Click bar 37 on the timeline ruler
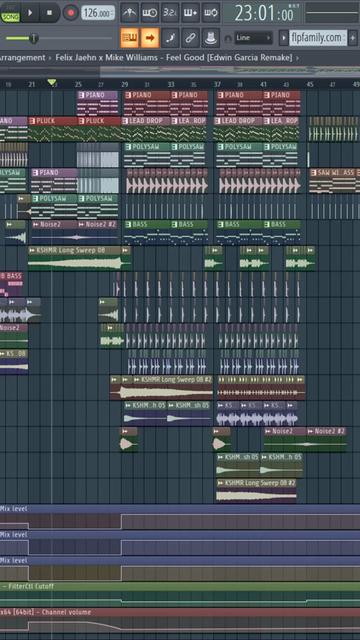This screenshot has height=640, width=360. tap(218, 84)
